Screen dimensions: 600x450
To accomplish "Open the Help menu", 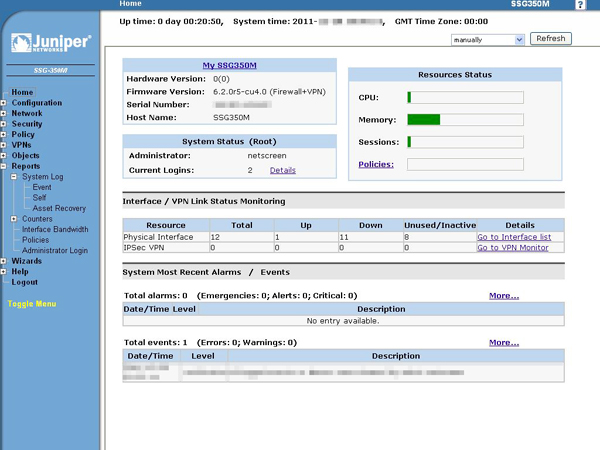I will 20,272.
